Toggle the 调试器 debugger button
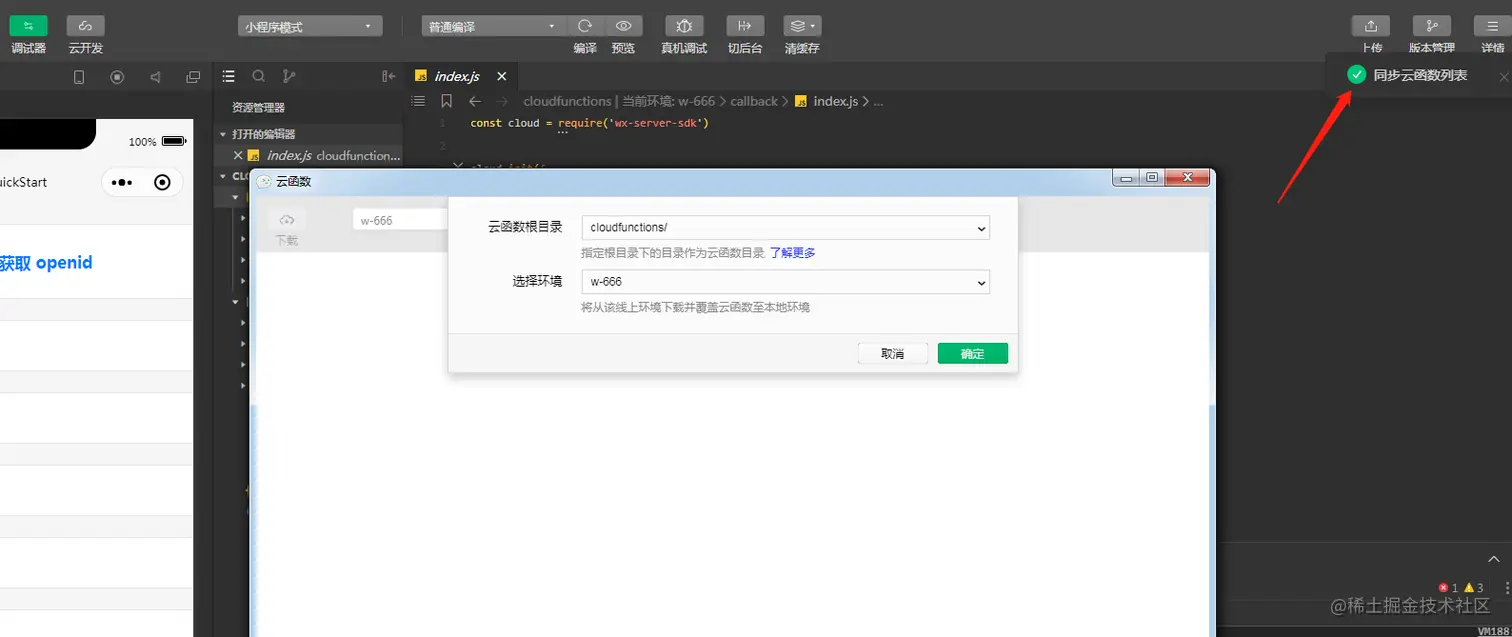The width and height of the screenshot is (1512, 637). (28, 26)
